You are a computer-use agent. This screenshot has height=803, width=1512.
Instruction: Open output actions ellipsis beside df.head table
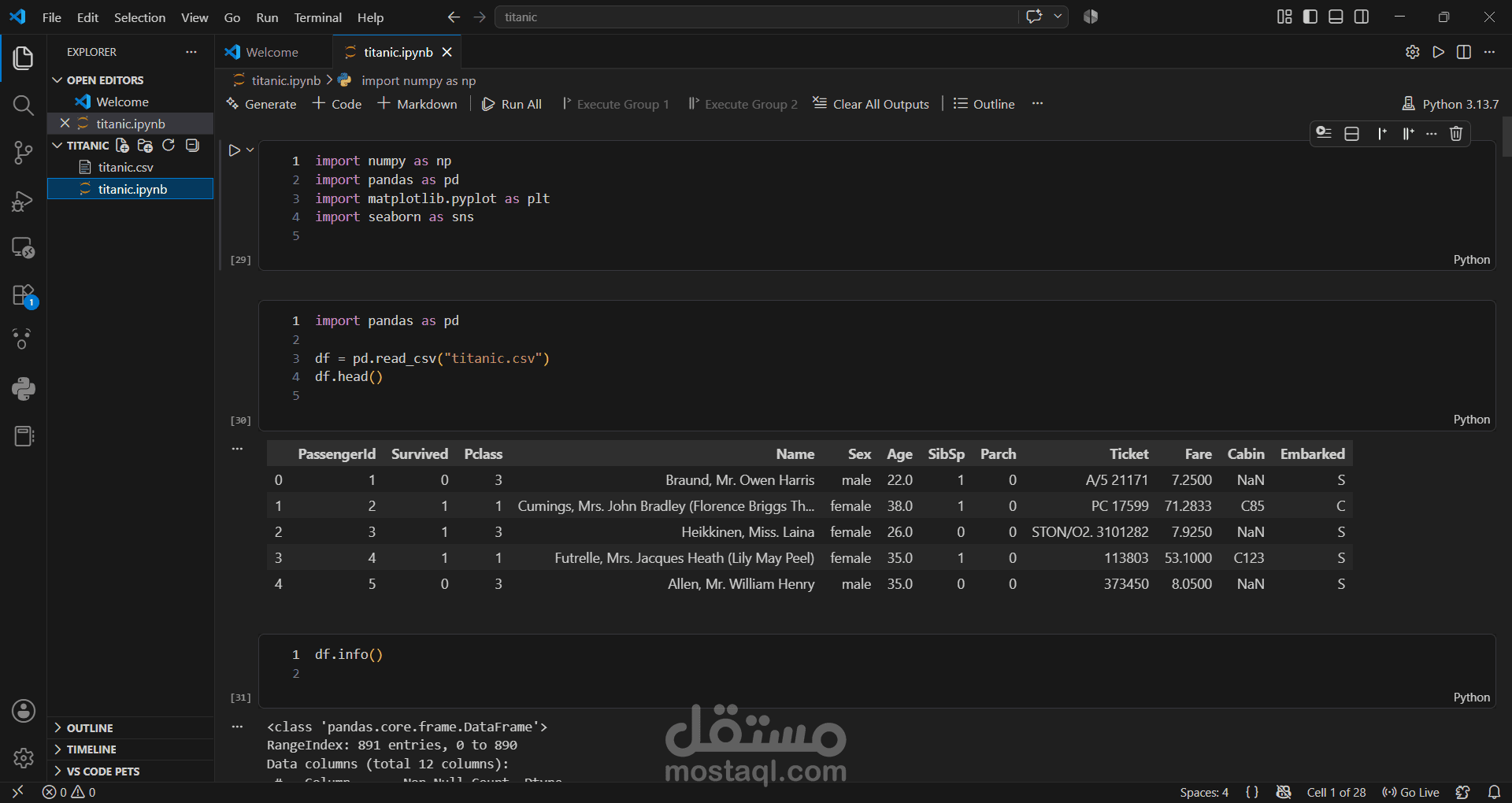click(237, 449)
